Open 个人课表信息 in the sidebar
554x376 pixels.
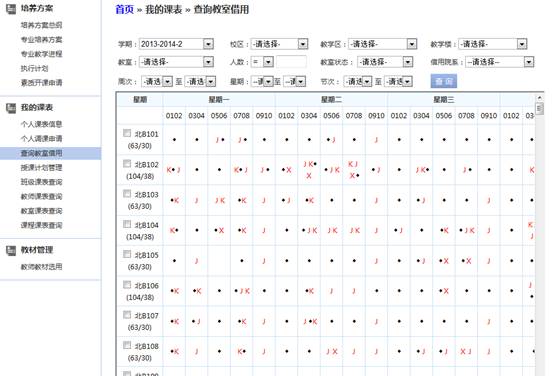click(x=41, y=124)
